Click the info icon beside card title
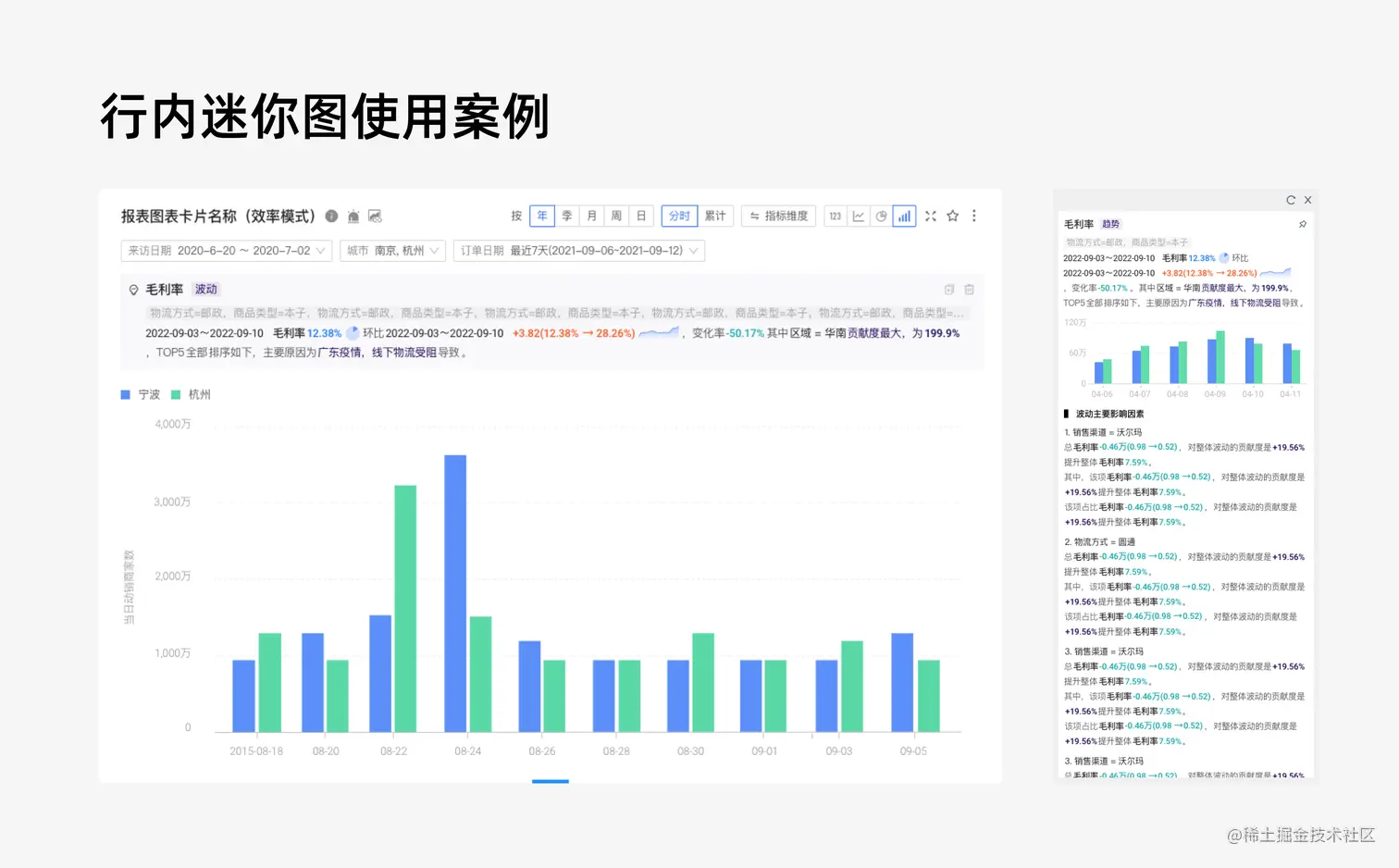 point(331,216)
